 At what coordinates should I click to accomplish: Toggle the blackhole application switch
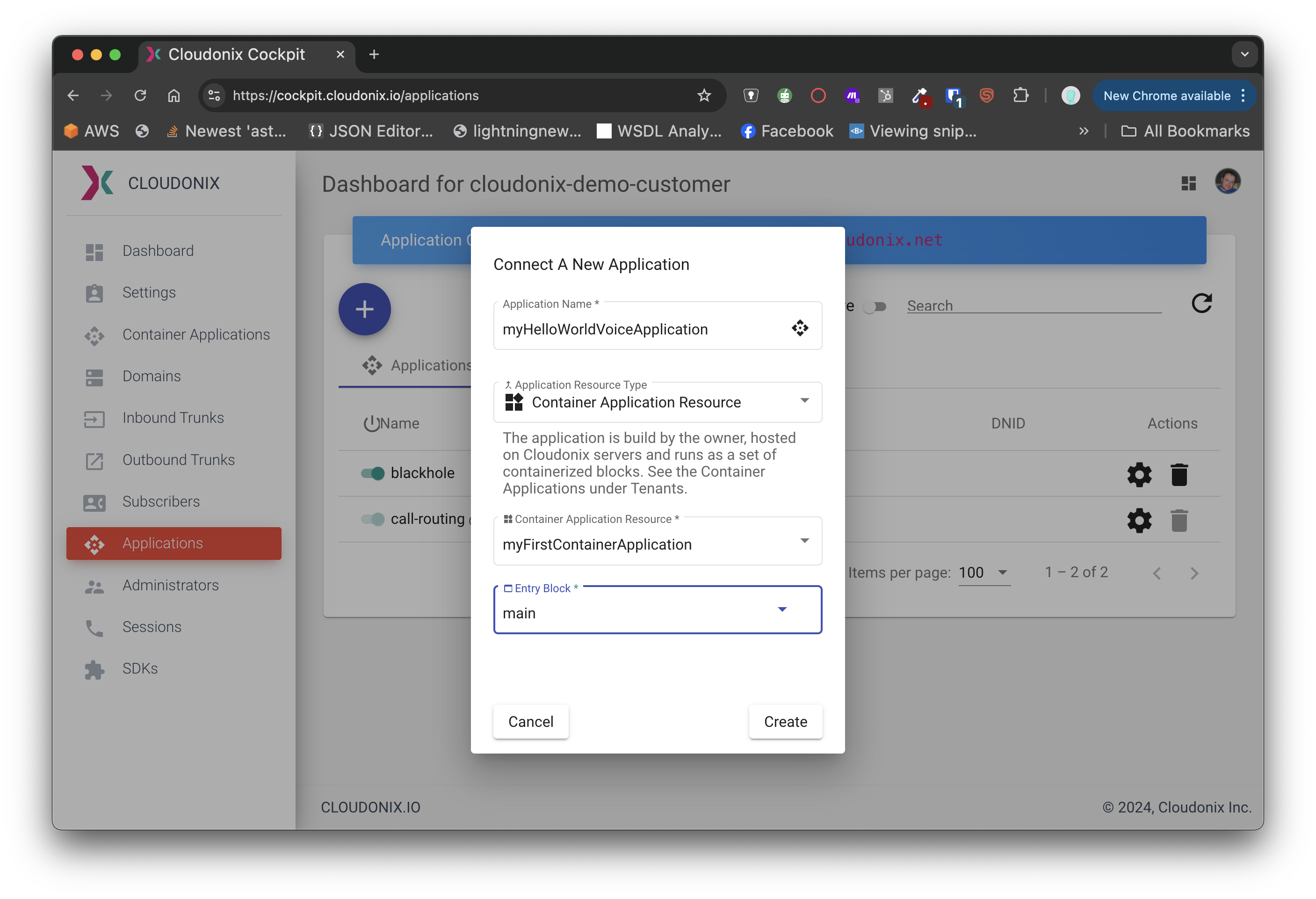(x=373, y=473)
